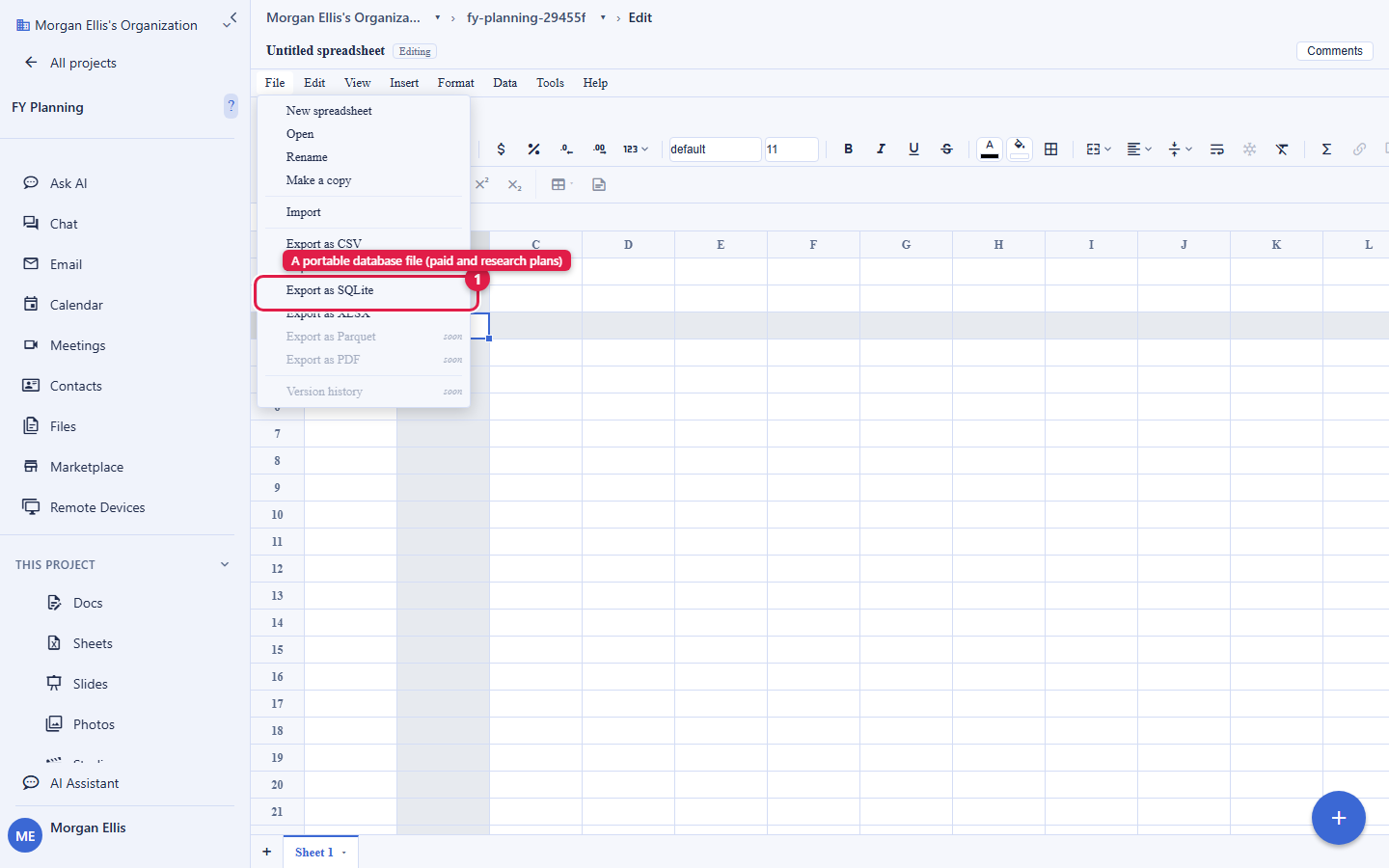Open the default font family dropdown
This screenshot has width=1389, height=868.
pos(715,149)
